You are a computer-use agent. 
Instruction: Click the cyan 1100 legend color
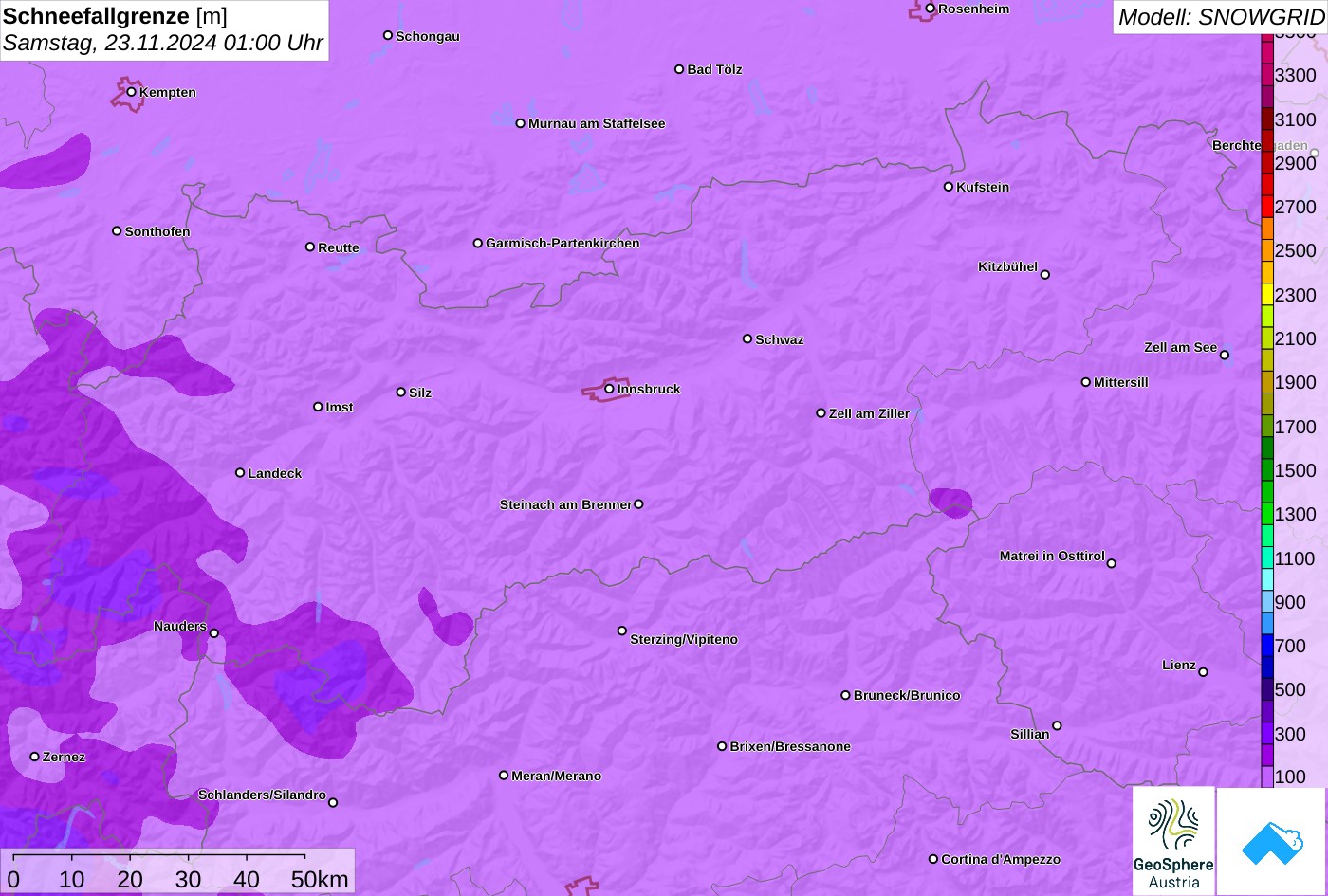(x=1267, y=558)
